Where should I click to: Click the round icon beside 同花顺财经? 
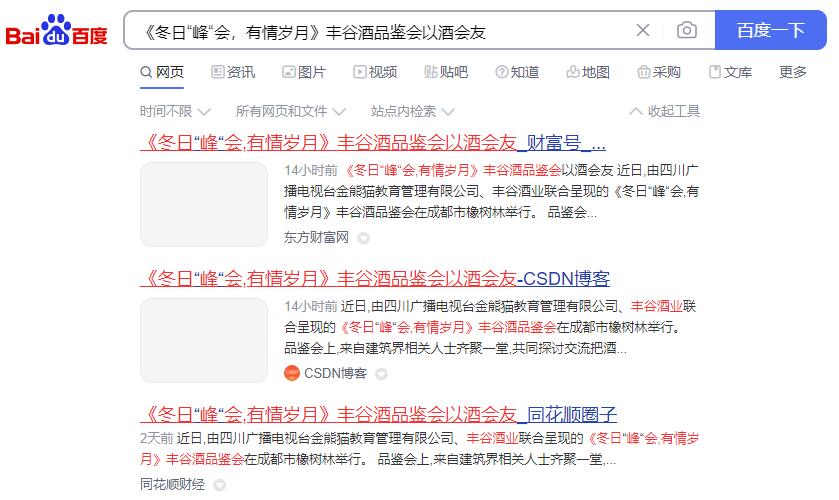click(x=219, y=485)
